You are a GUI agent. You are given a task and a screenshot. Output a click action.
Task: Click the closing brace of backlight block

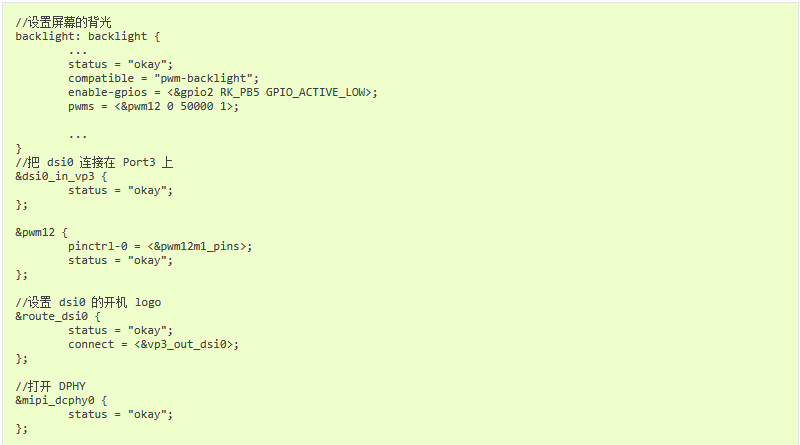pyautogui.click(x=18, y=149)
